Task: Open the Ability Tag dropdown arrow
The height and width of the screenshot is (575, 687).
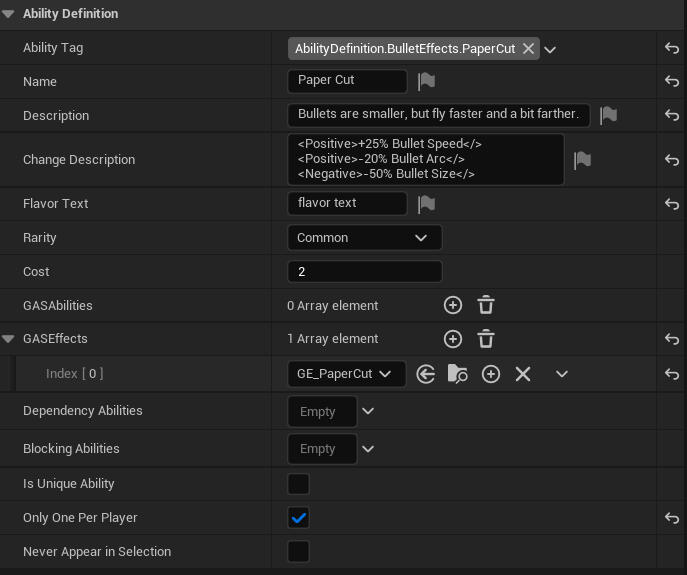Action: click(x=550, y=50)
